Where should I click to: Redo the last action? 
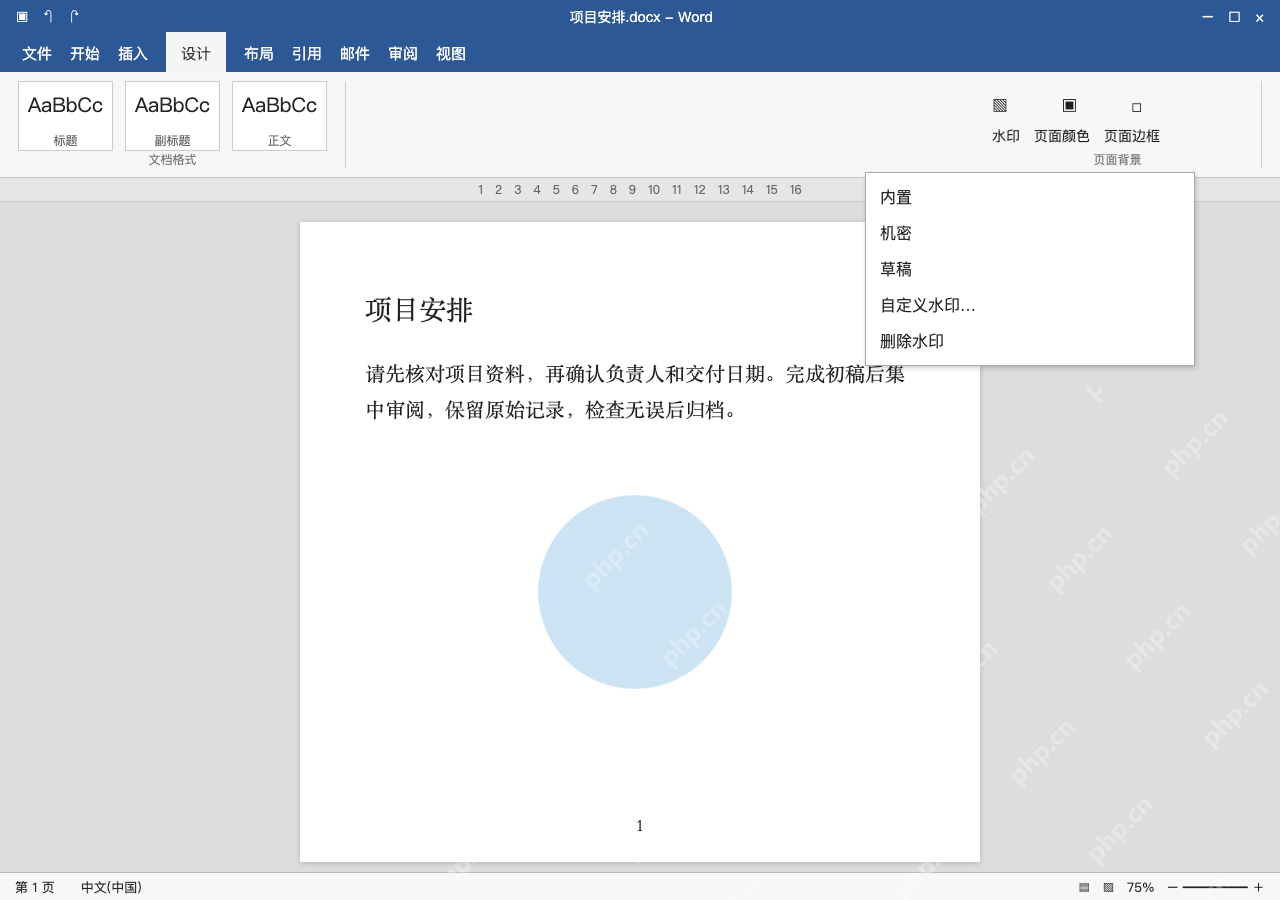(x=74, y=17)
